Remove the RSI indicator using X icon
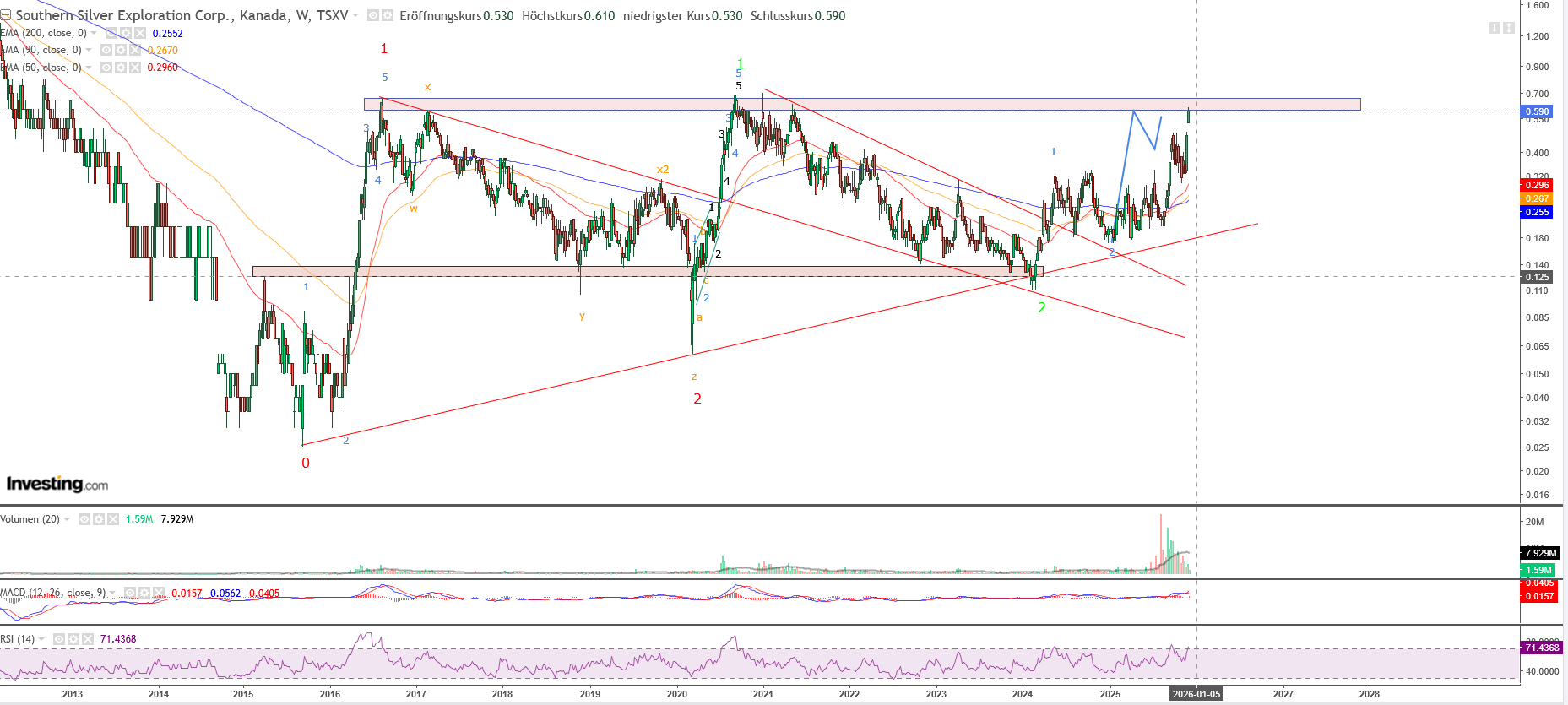The height and width of the screenshot is (705, 1568). click(x=87, y=639)
